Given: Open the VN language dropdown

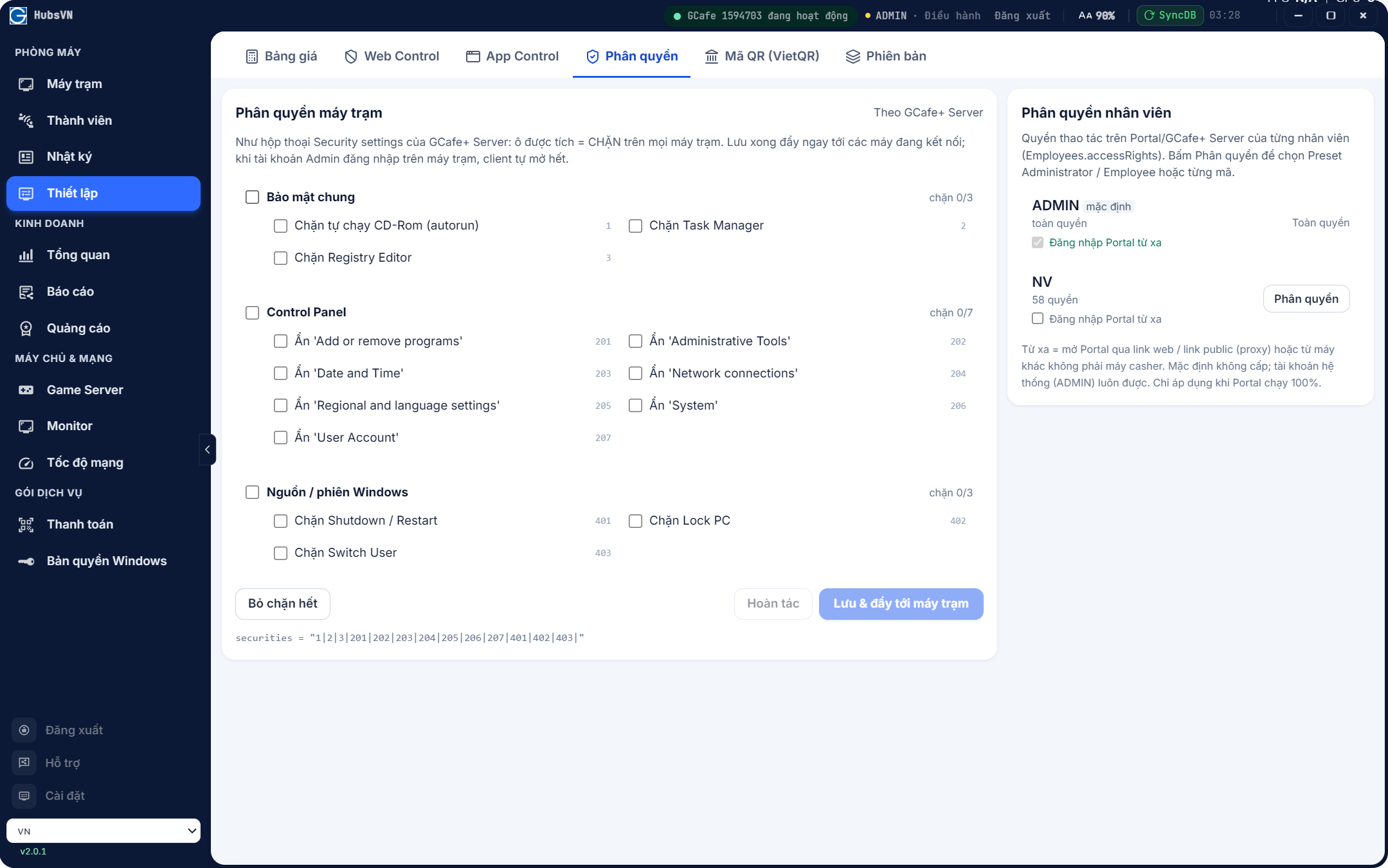Looking at the screenshot, I should (104, 831).
